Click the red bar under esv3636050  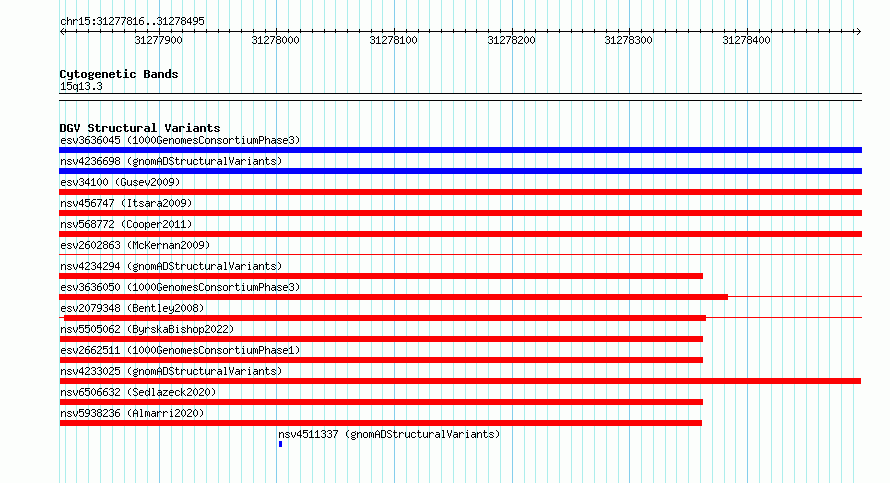coord(393,297)
